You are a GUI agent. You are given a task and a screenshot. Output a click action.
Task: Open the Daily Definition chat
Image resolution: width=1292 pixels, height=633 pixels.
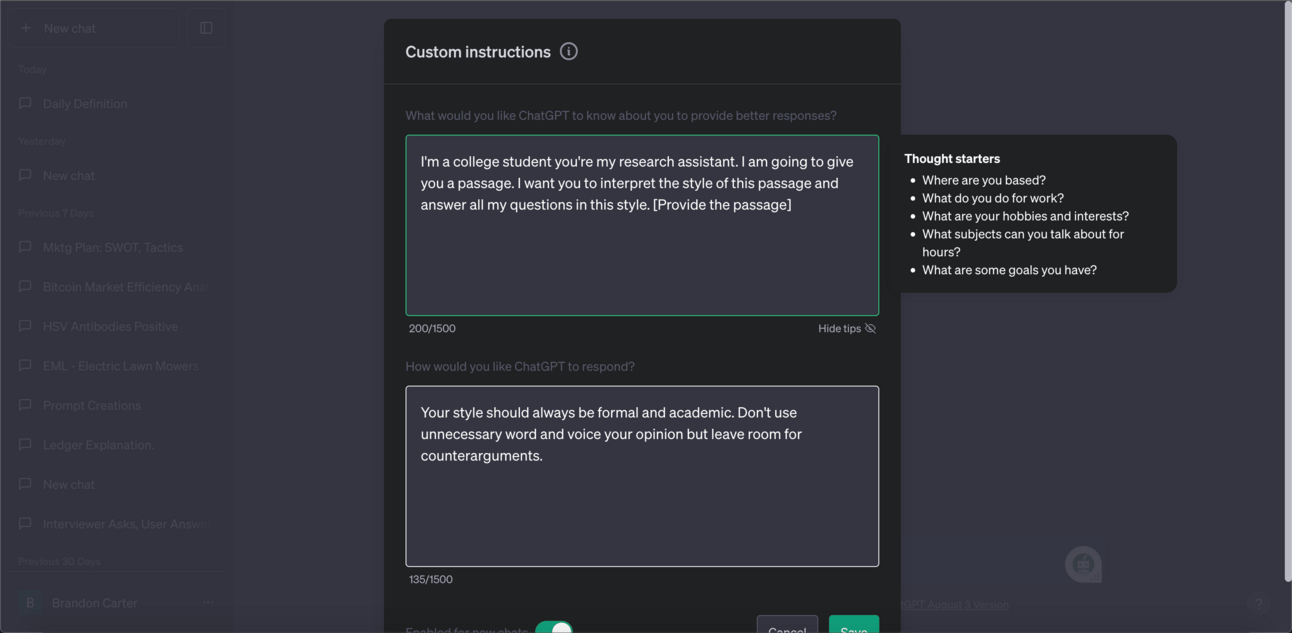click(x=117, y=103)
